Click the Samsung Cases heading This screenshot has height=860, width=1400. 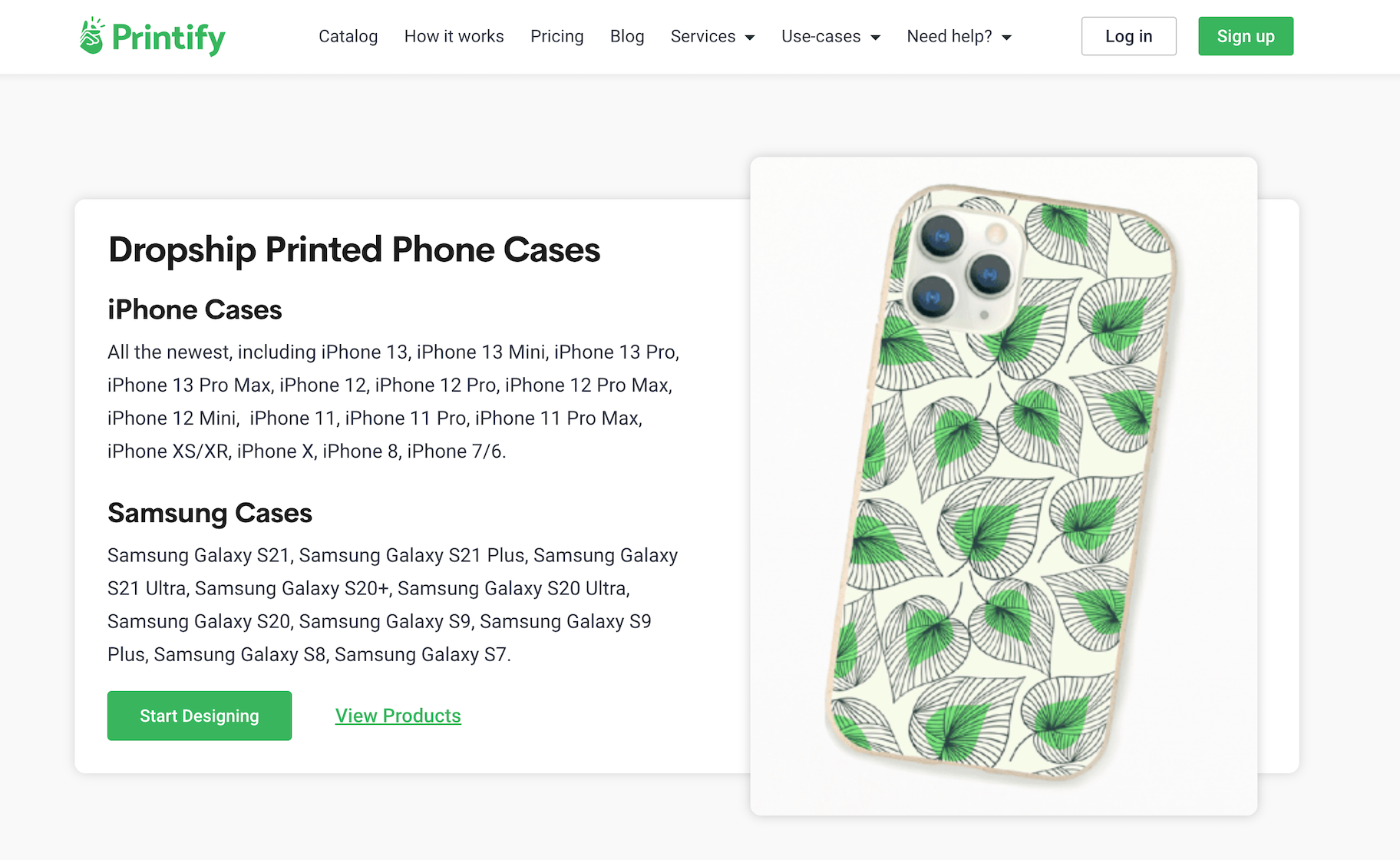pos(210,513)
